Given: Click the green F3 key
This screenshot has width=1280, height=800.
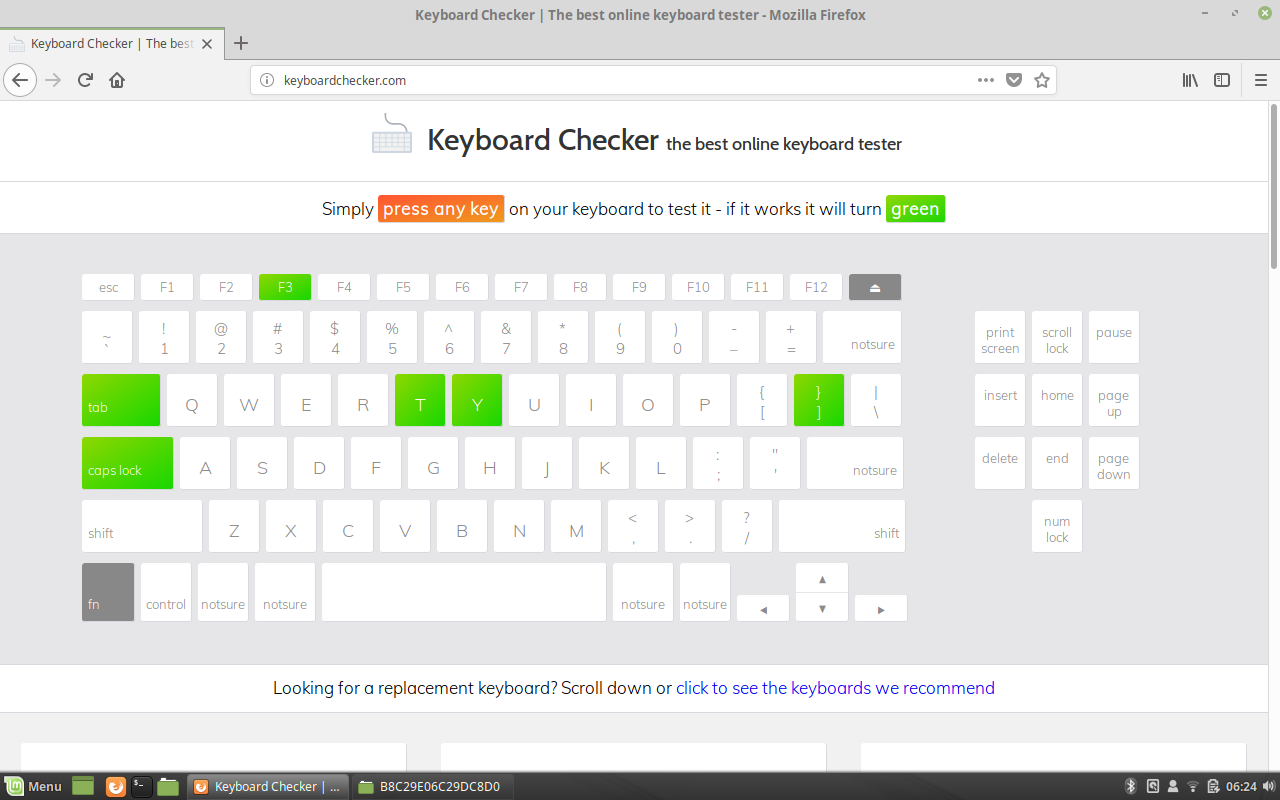Looking at the screenshot, I should (x=285, y=287).
